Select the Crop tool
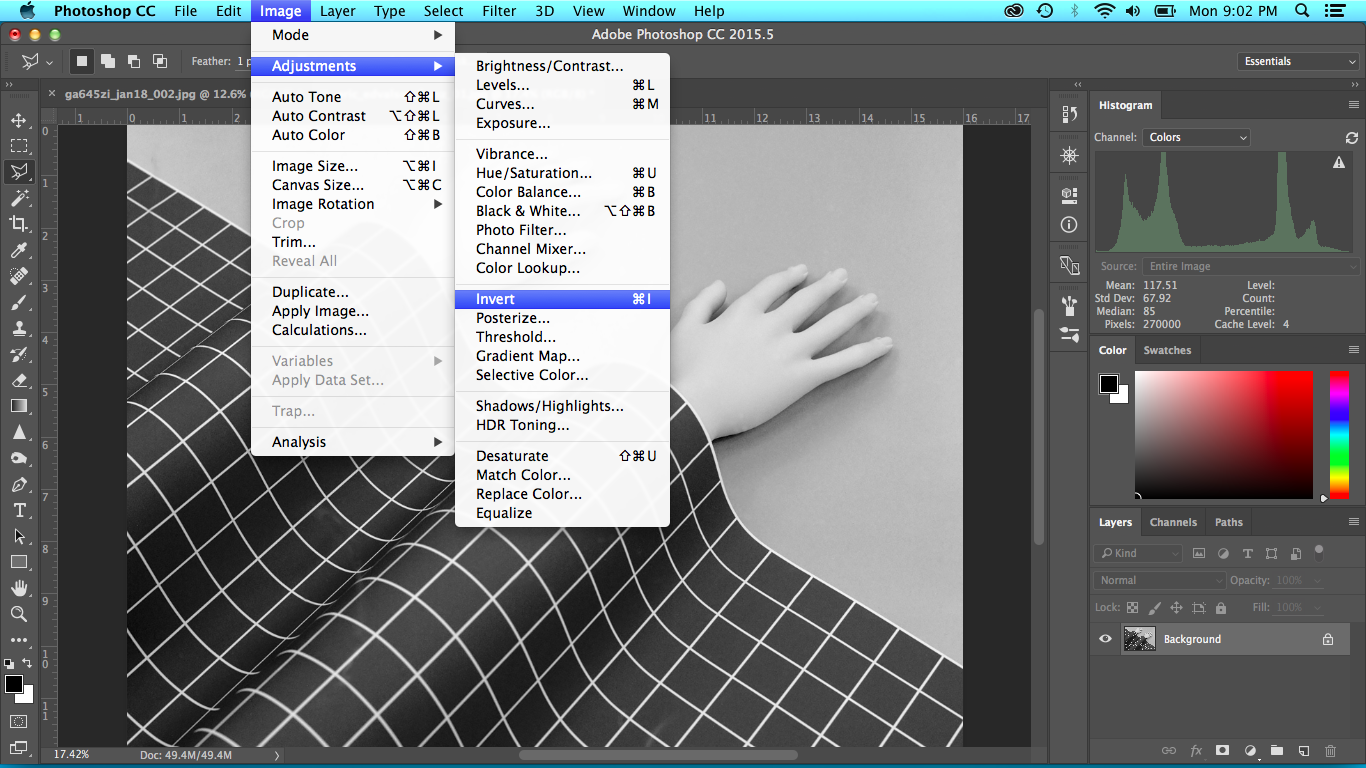The image size is (1366, 768). coord(18,224)
